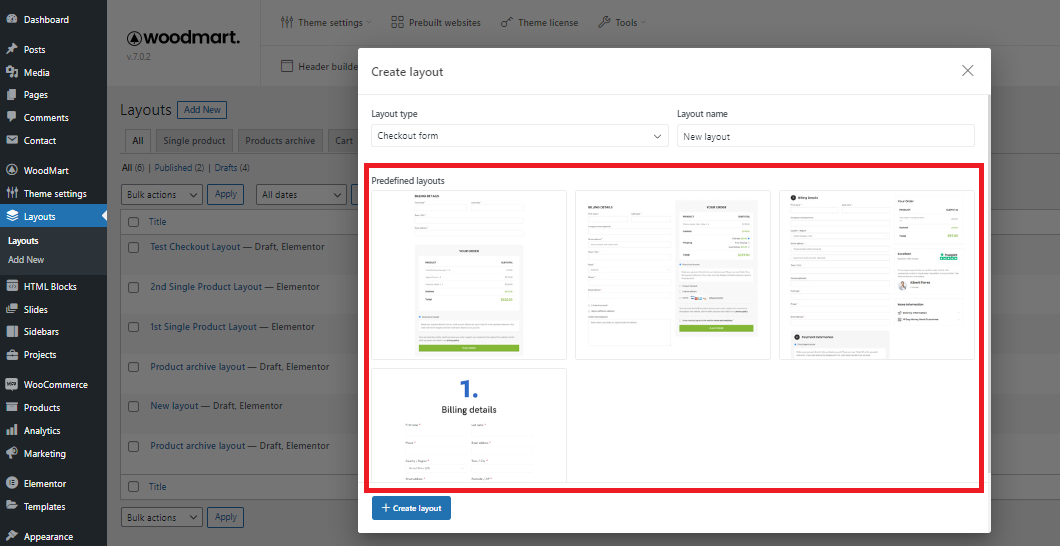The image size is (1060, 546).
Task: Open the Layout type dropdown
Action: pos(520,136)
